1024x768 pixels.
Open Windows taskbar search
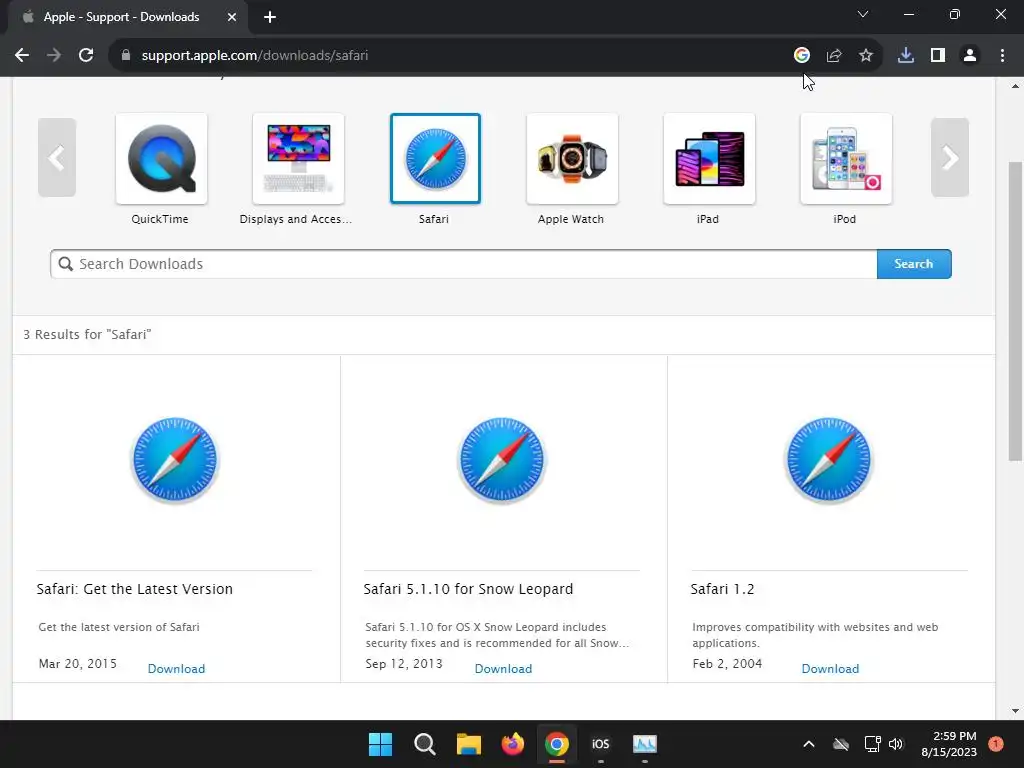(424, 744)
